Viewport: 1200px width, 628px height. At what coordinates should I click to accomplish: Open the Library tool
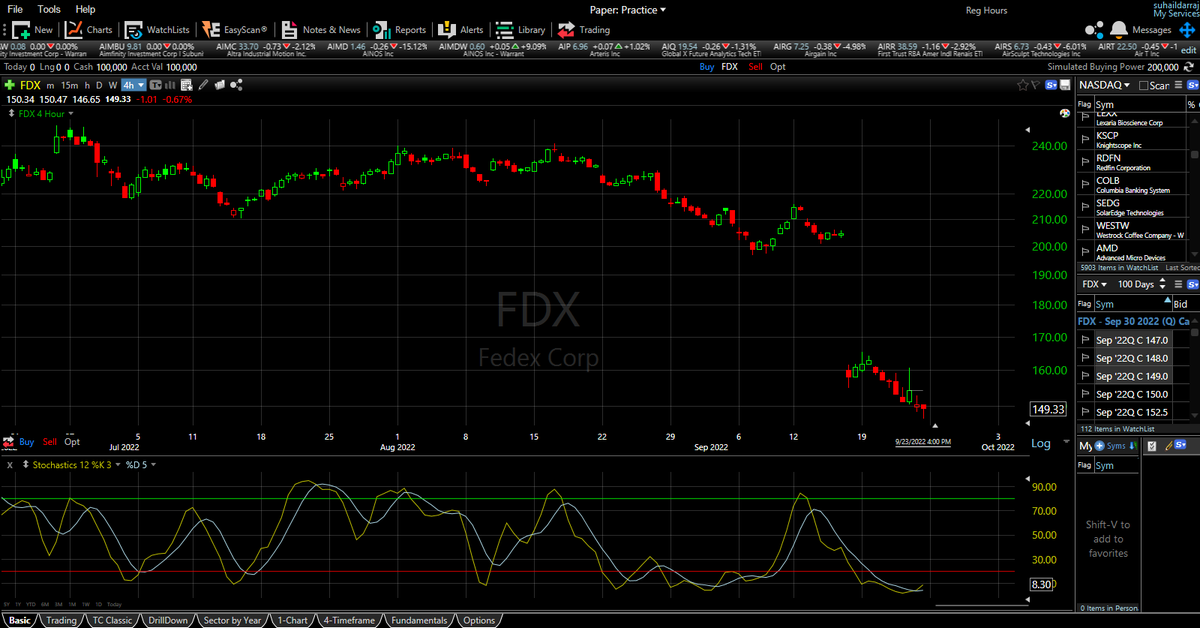[x=520, y=30]
